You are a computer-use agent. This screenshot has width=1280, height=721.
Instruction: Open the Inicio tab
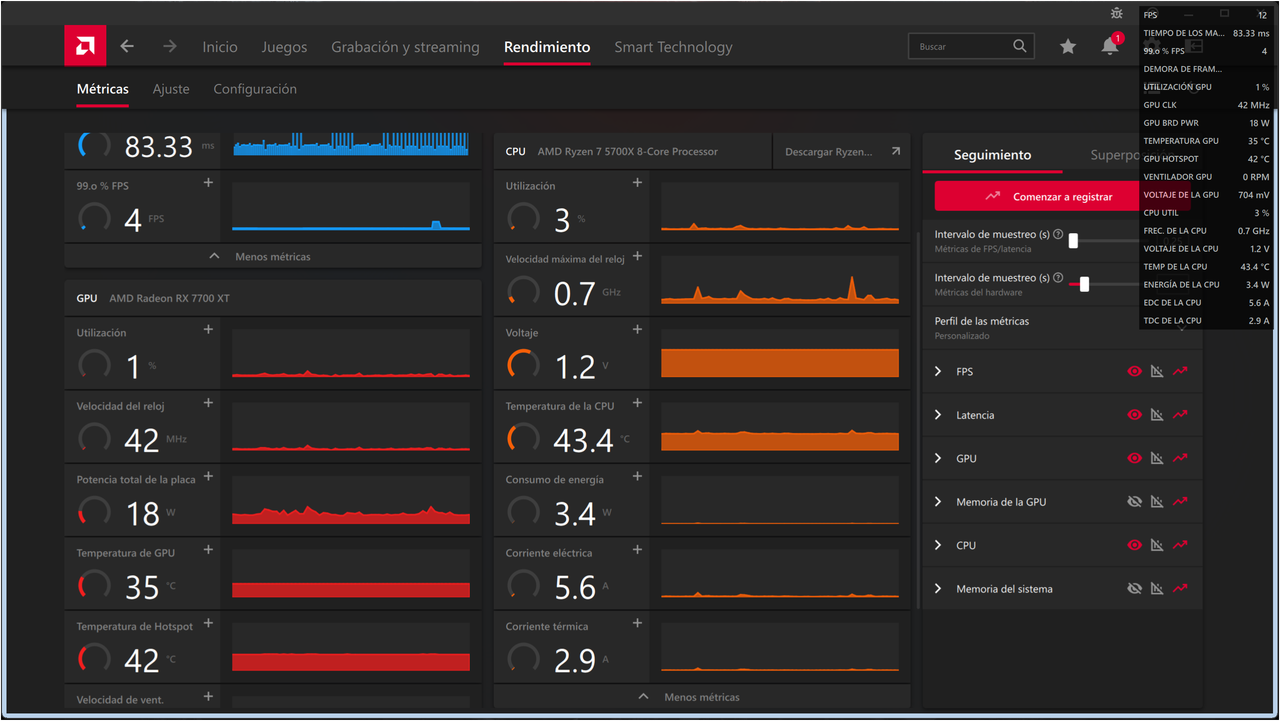(220, 47)
